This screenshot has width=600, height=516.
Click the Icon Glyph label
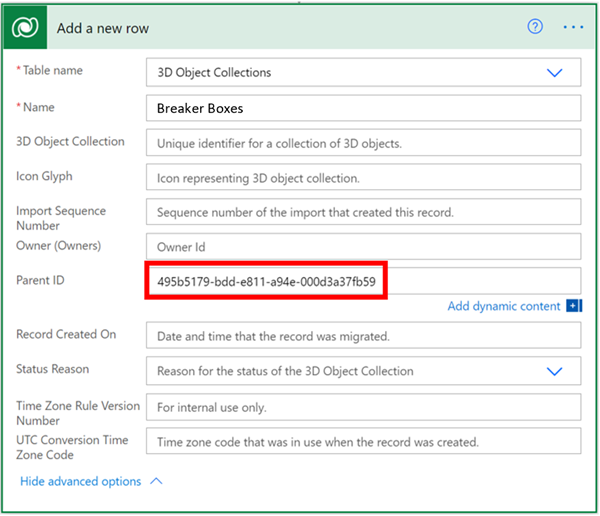click(44, 176)
